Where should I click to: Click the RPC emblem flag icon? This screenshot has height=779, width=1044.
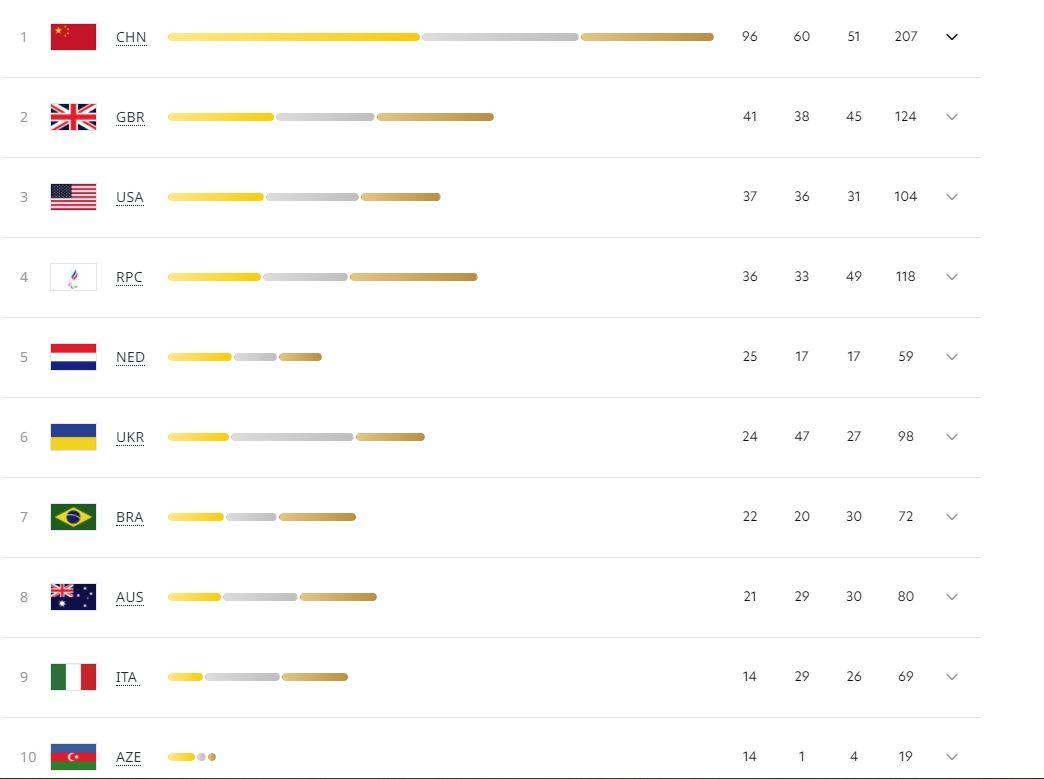[73, 277]
